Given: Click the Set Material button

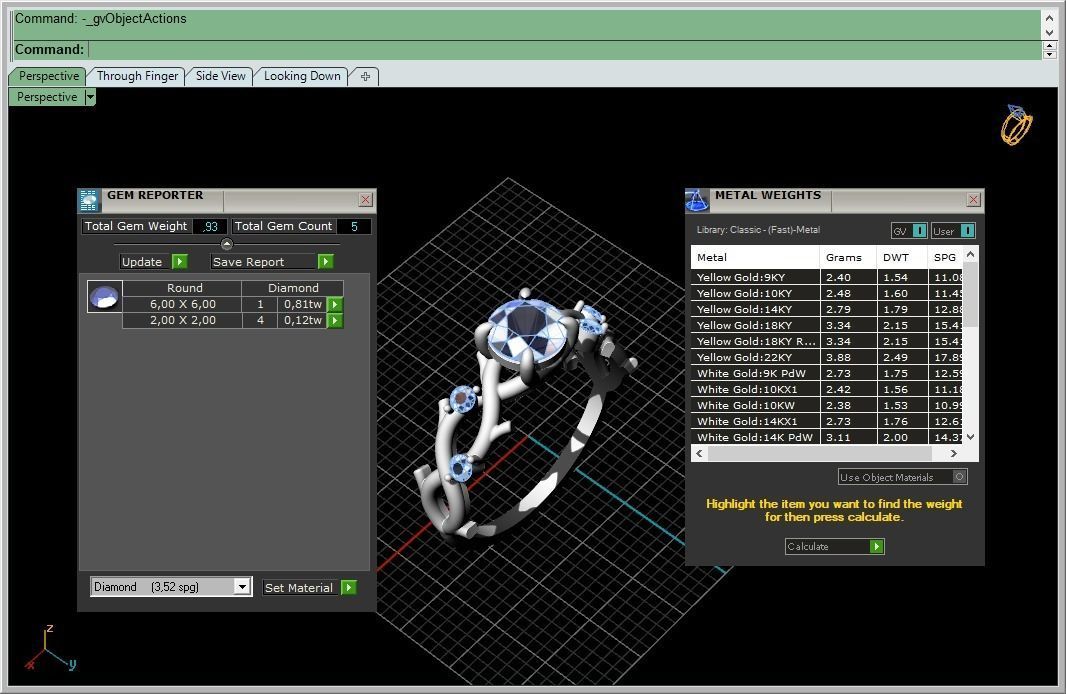Looking at the screenshot, I should click(x=299, y=587).
